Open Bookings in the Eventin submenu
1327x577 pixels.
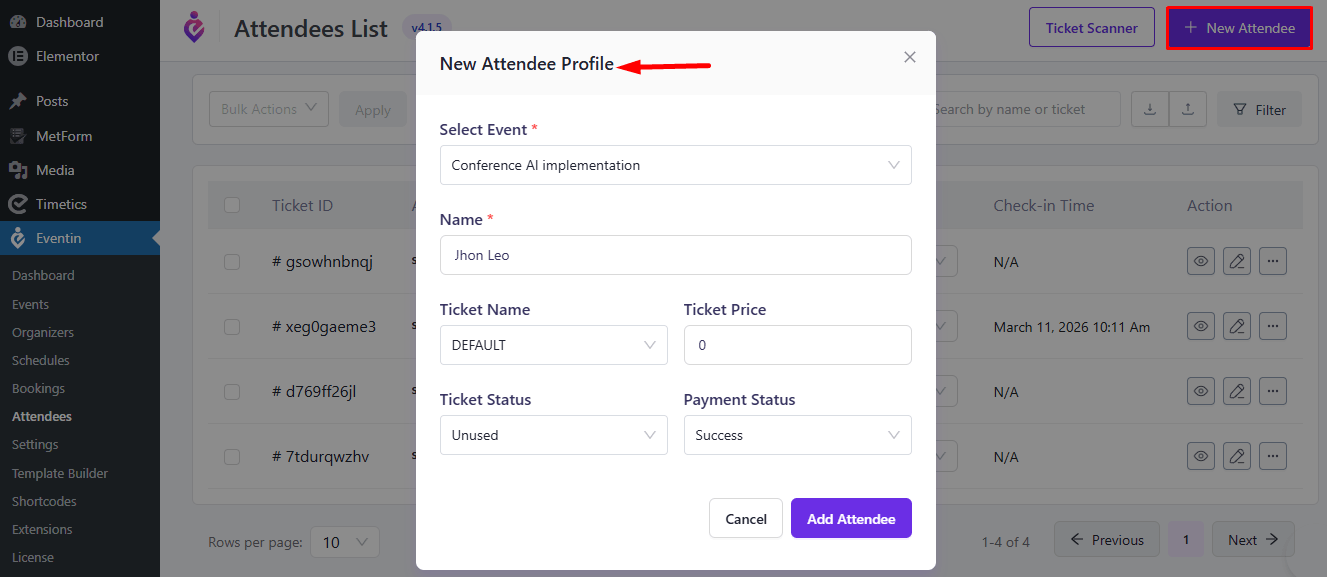[x=38, y=388]
